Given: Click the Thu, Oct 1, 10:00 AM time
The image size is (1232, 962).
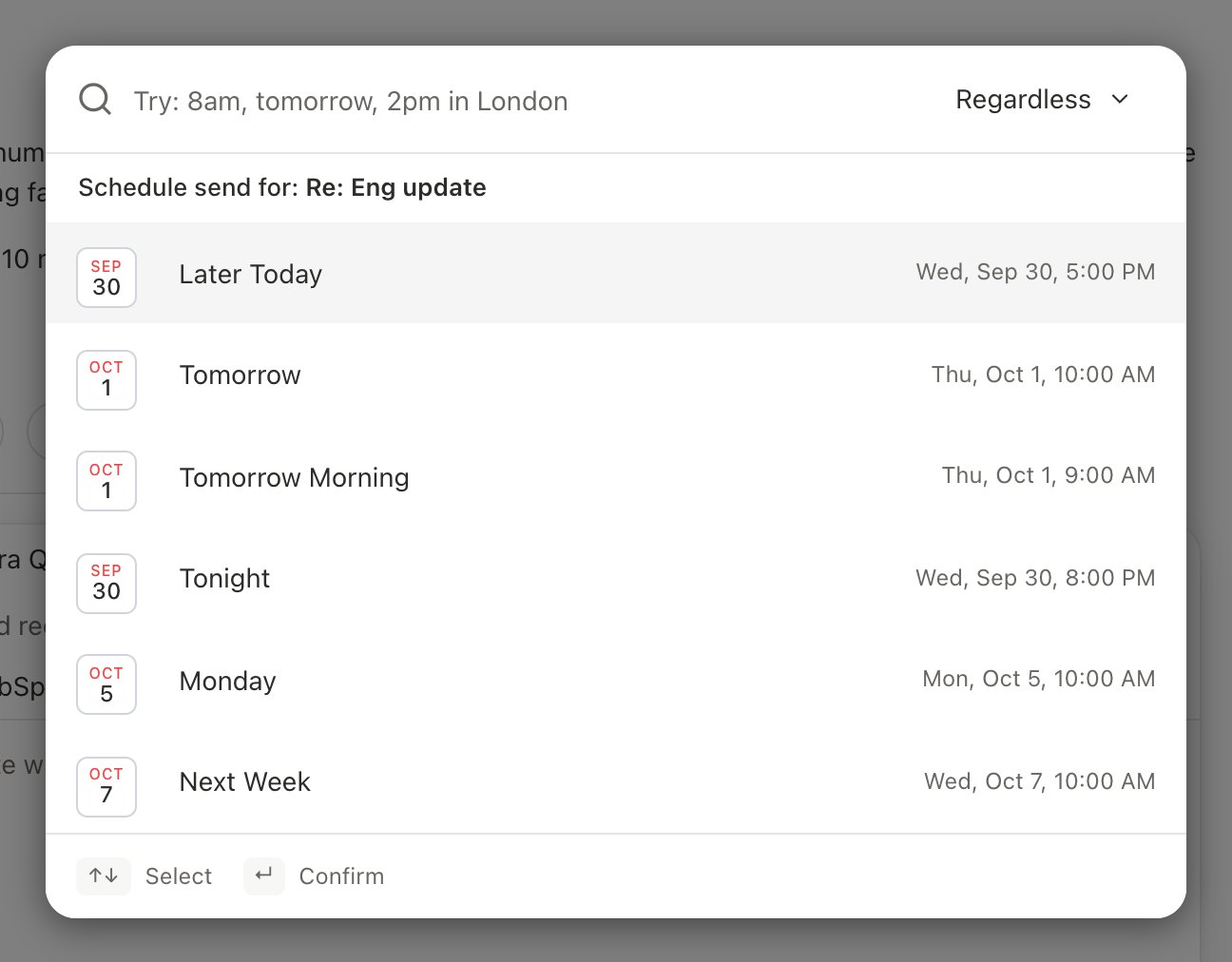Looking at the screenshot, I should point(1043,375).
